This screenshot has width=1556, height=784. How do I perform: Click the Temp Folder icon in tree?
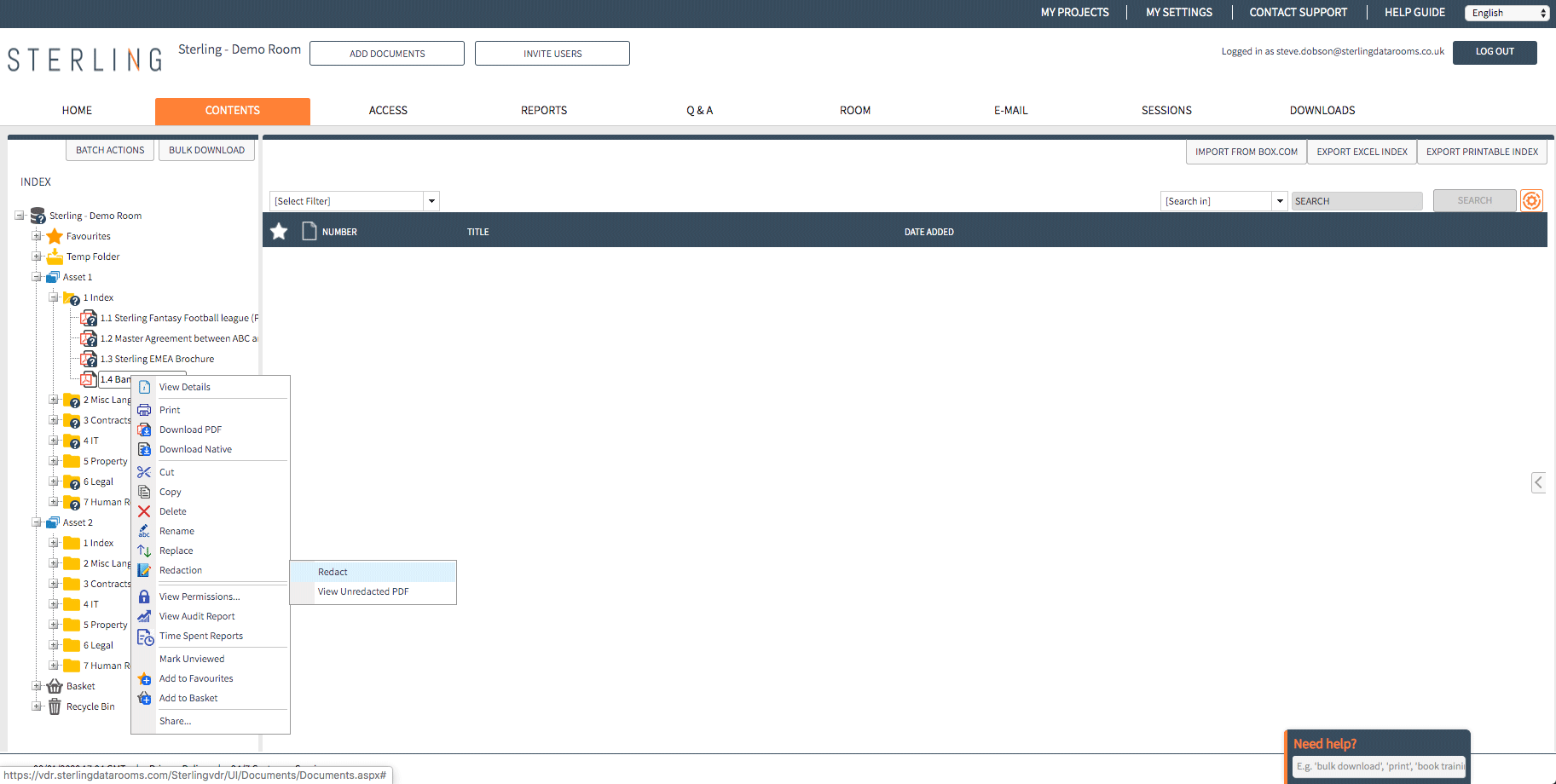55,257
